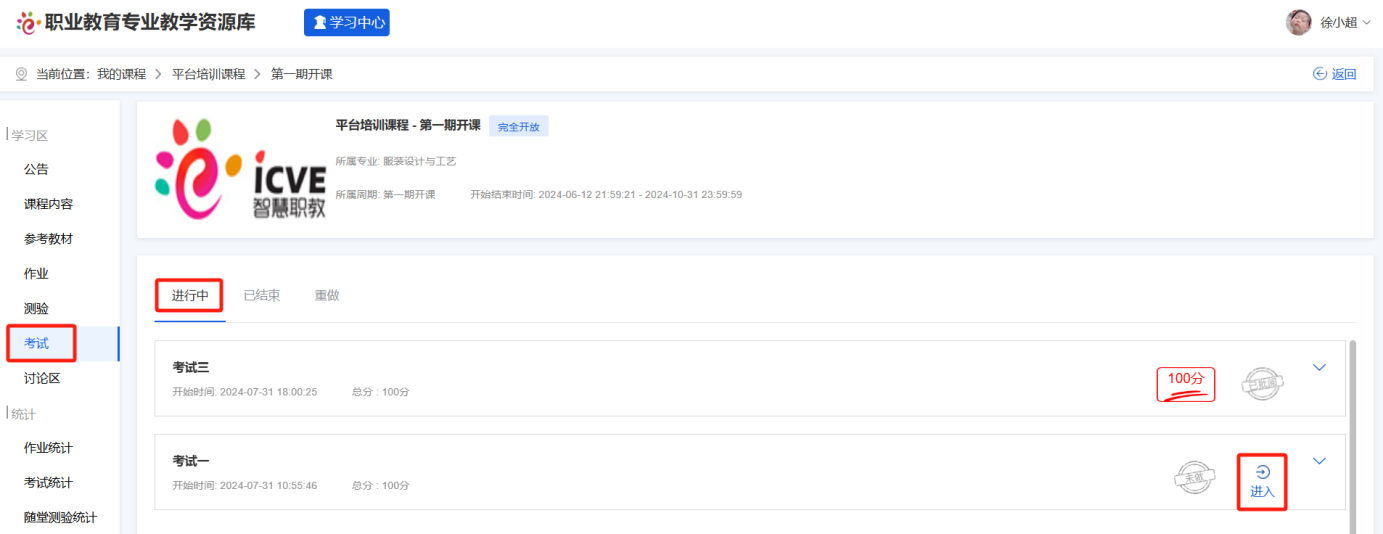Click the ICVE 智慧职教 course thumbnail

click(241, 170)
